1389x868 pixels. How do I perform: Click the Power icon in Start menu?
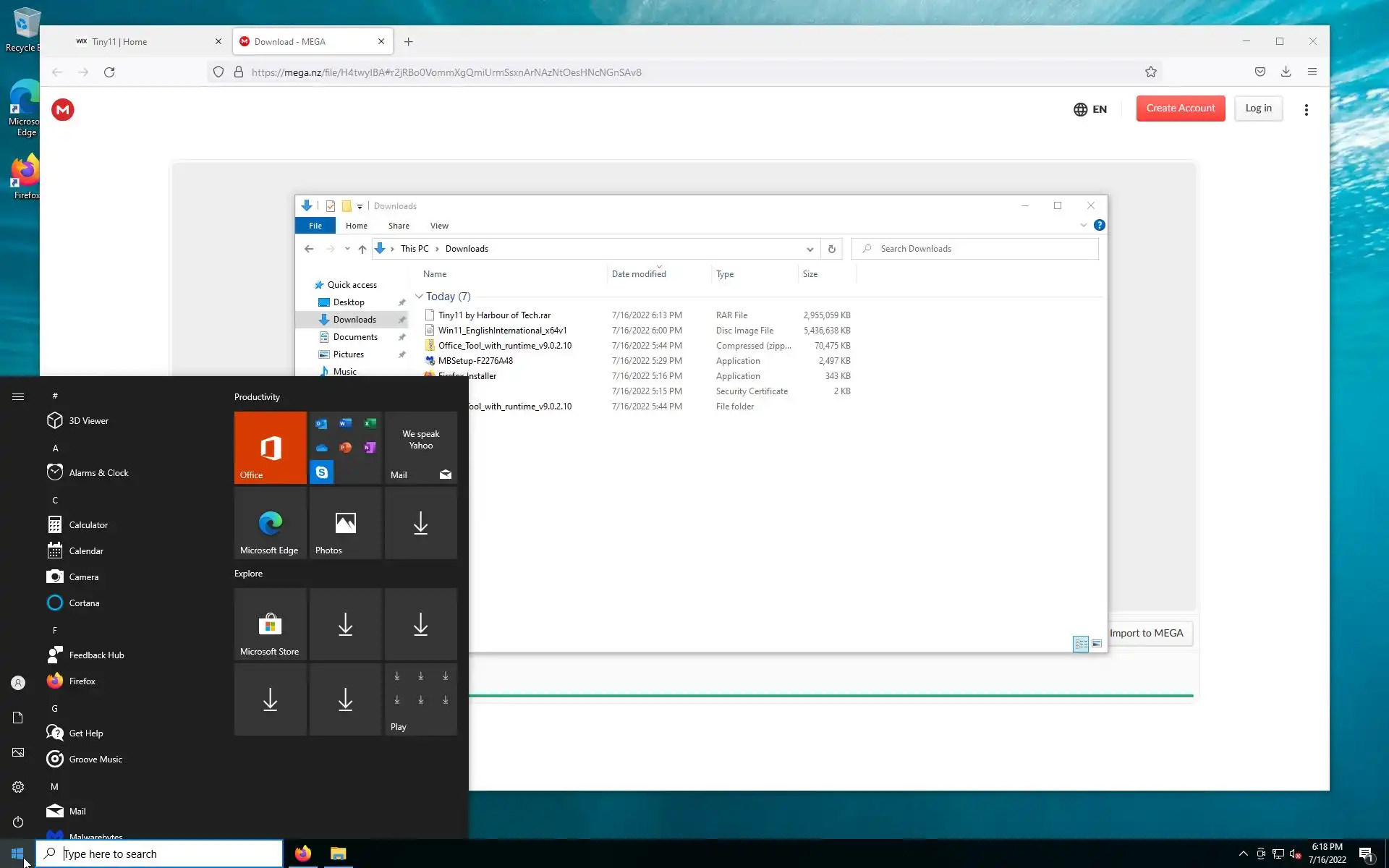18,822
